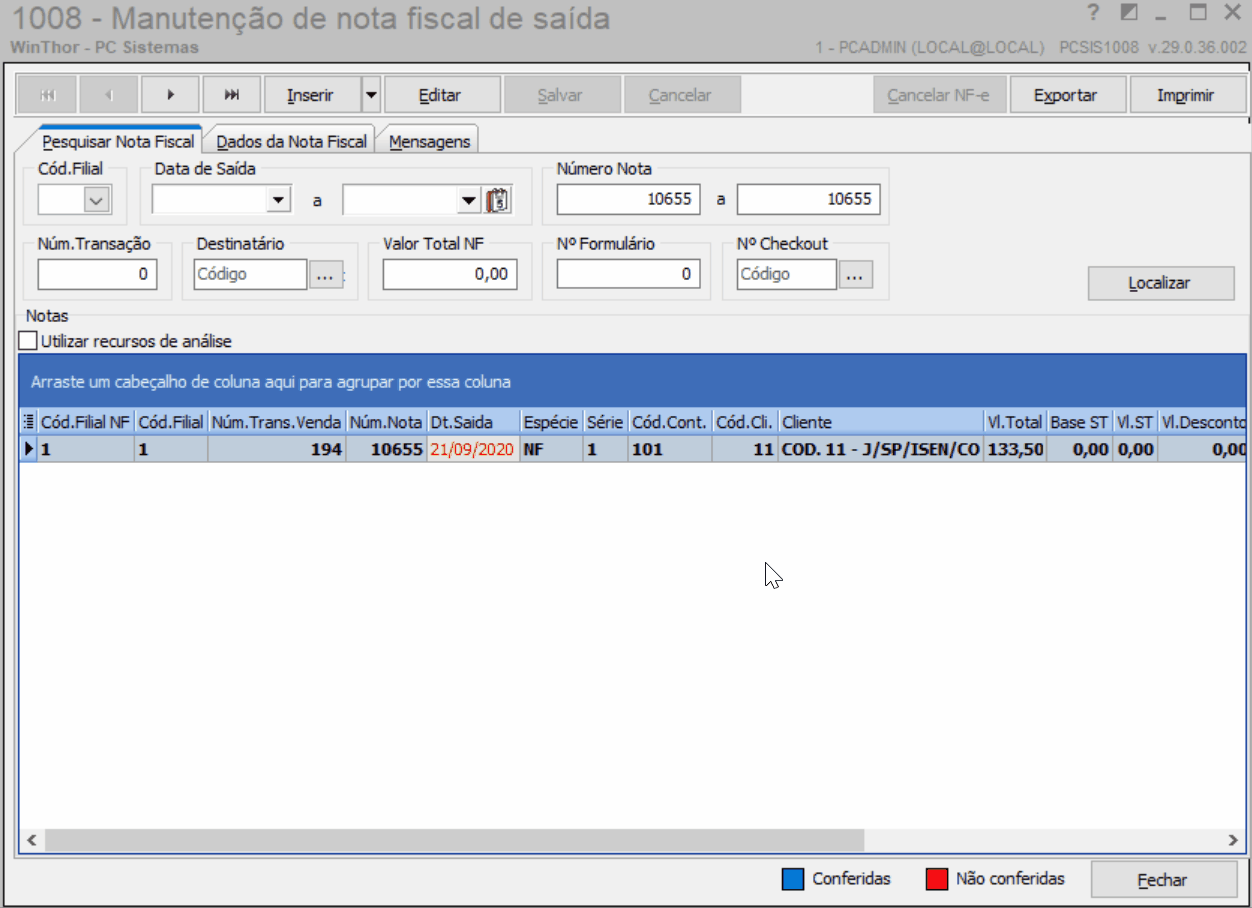
Task: Sort by Núm.Trans.Venda column header
Action: (x=277, y=422)
